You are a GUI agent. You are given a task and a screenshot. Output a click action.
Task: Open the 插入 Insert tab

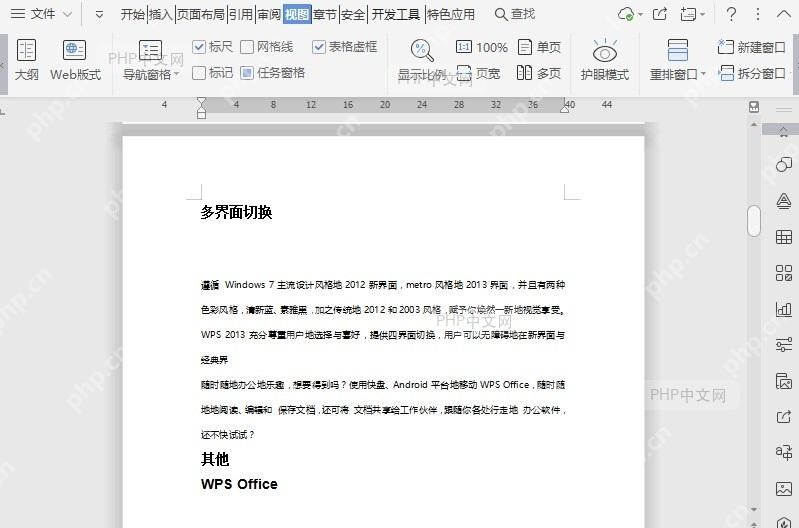161,14
